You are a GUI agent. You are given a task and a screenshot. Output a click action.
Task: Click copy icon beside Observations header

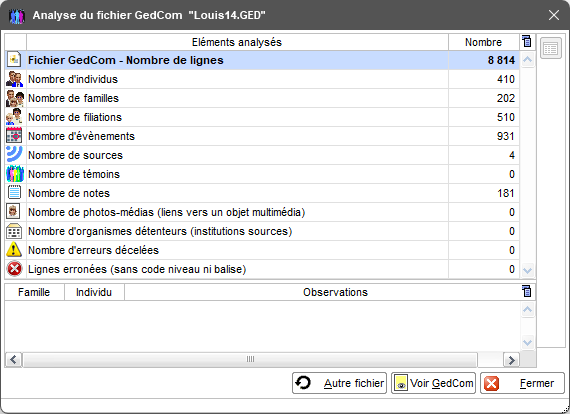(x=526, y=291)
